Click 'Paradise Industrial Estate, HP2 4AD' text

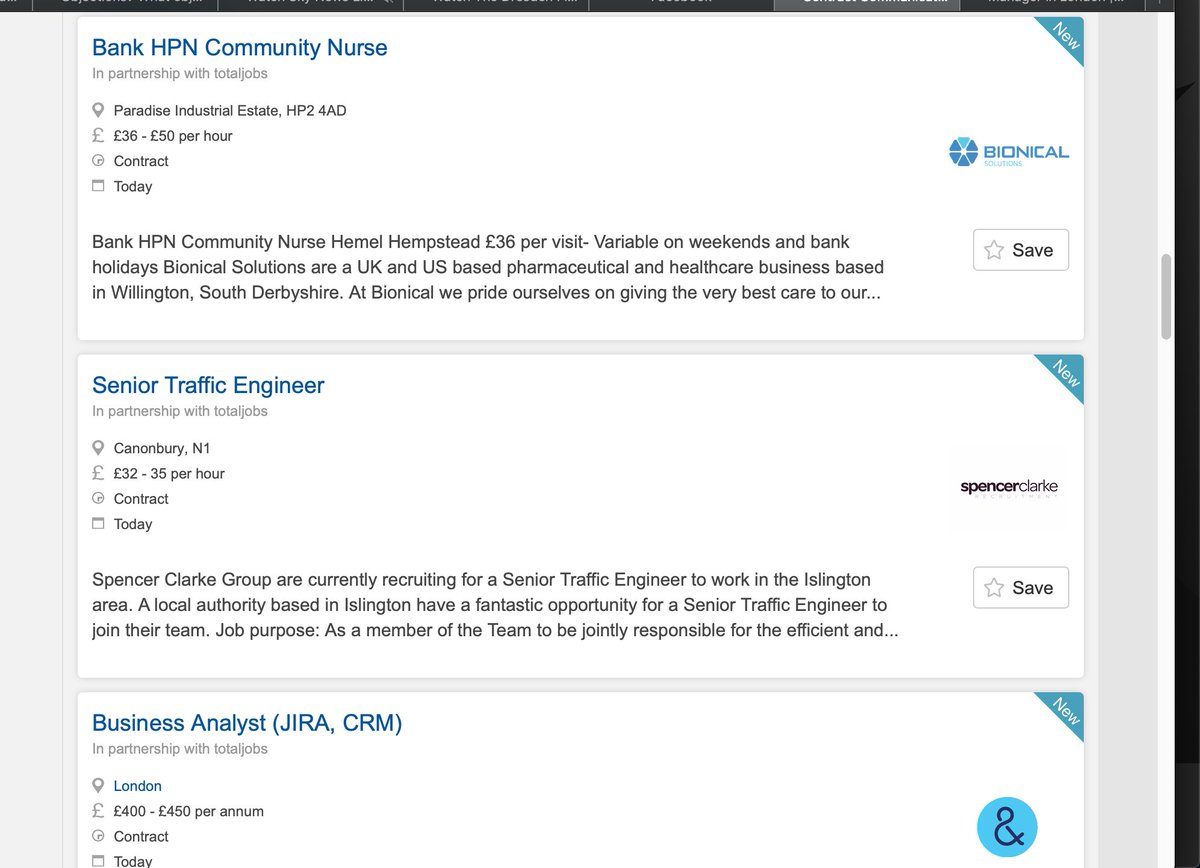coord(230,111)
